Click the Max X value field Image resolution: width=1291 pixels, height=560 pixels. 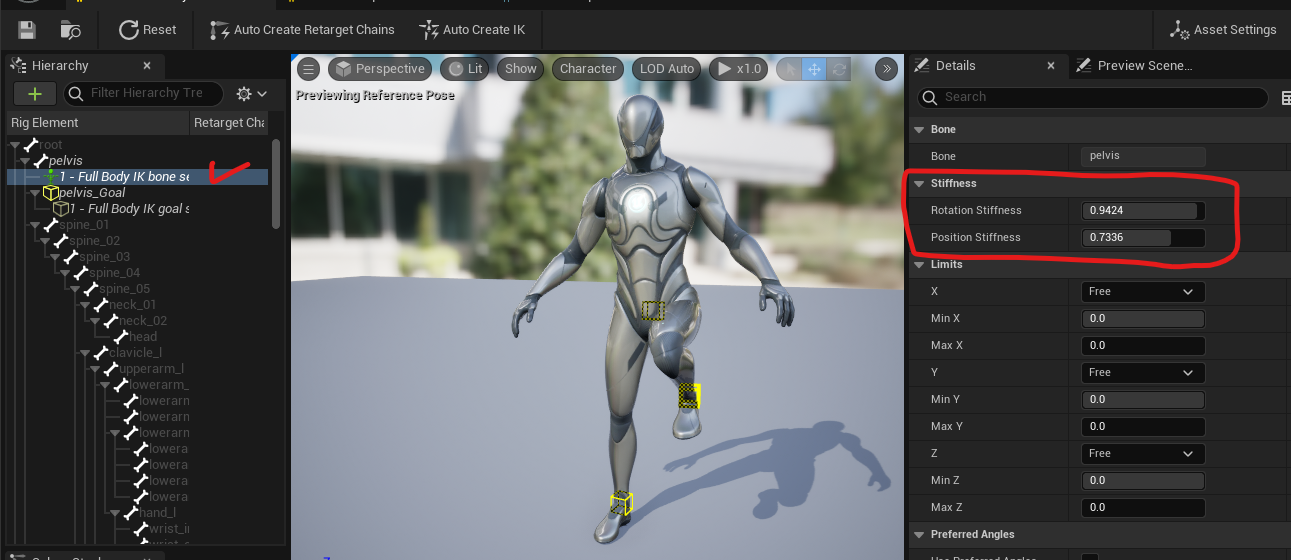click(x=1143, y=345)
